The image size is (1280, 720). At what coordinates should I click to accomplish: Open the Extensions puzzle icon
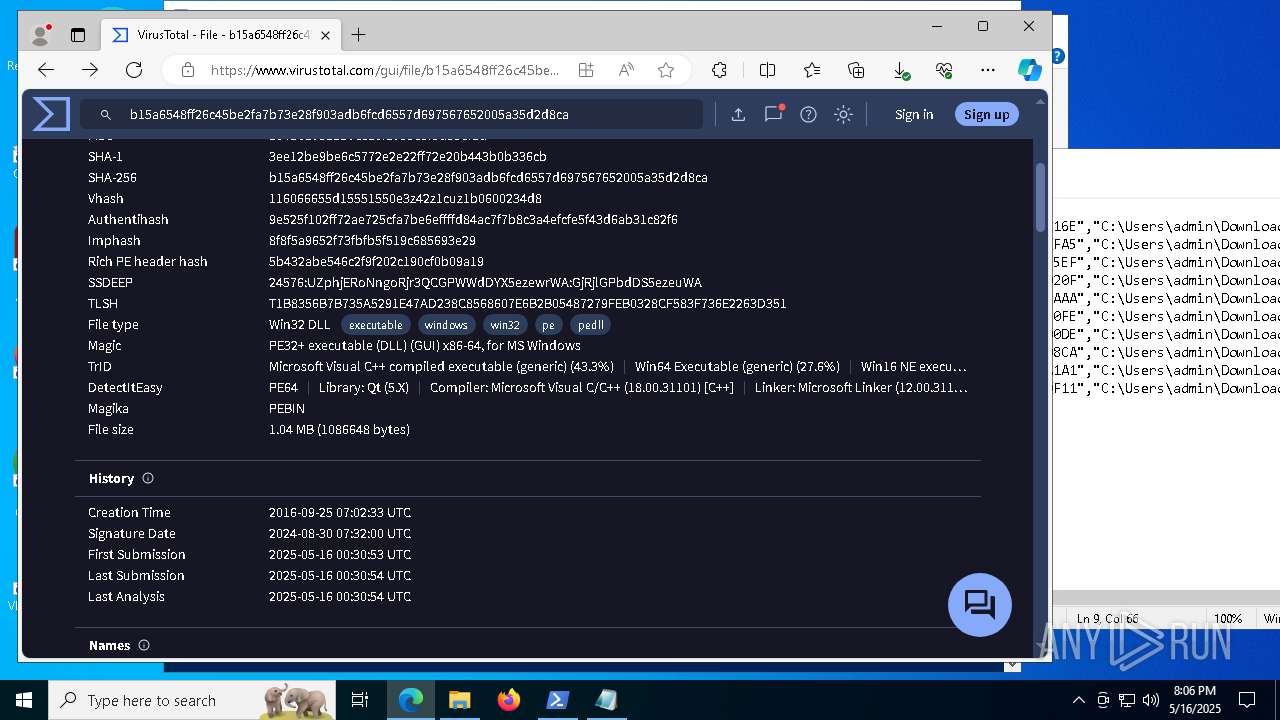(719, 70)
